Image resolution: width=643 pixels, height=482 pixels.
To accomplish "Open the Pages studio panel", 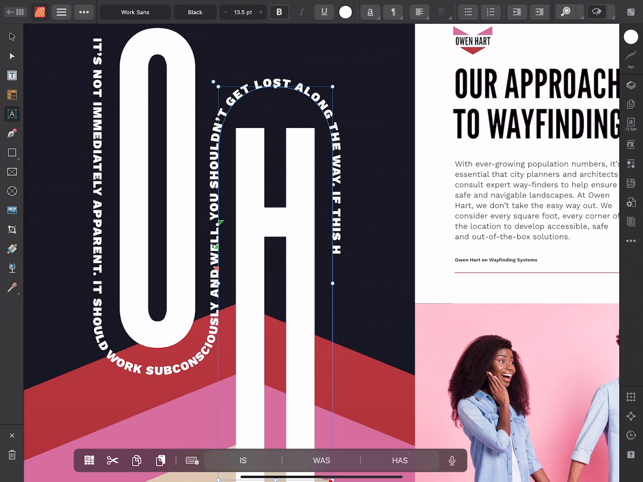I will click(631, 104).
